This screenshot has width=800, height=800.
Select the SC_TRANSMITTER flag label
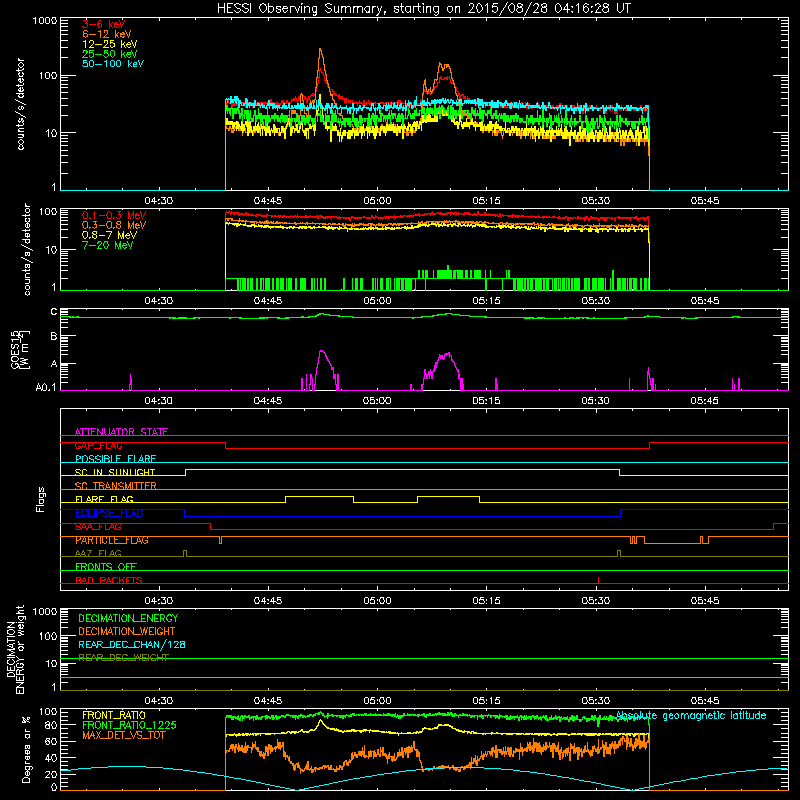(x=115, y=486)
